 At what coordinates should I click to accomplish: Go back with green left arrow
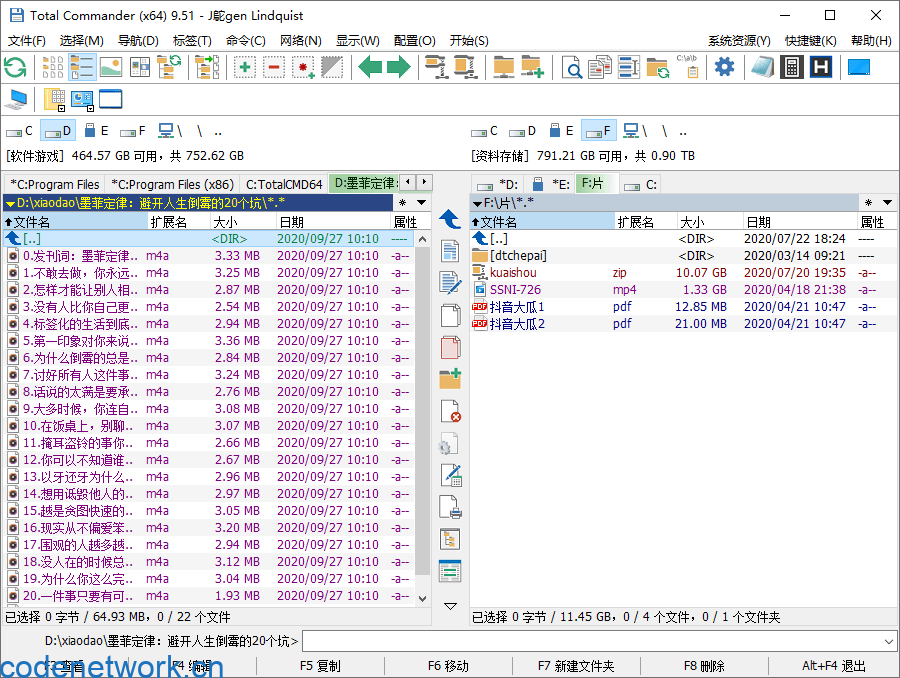370,67
